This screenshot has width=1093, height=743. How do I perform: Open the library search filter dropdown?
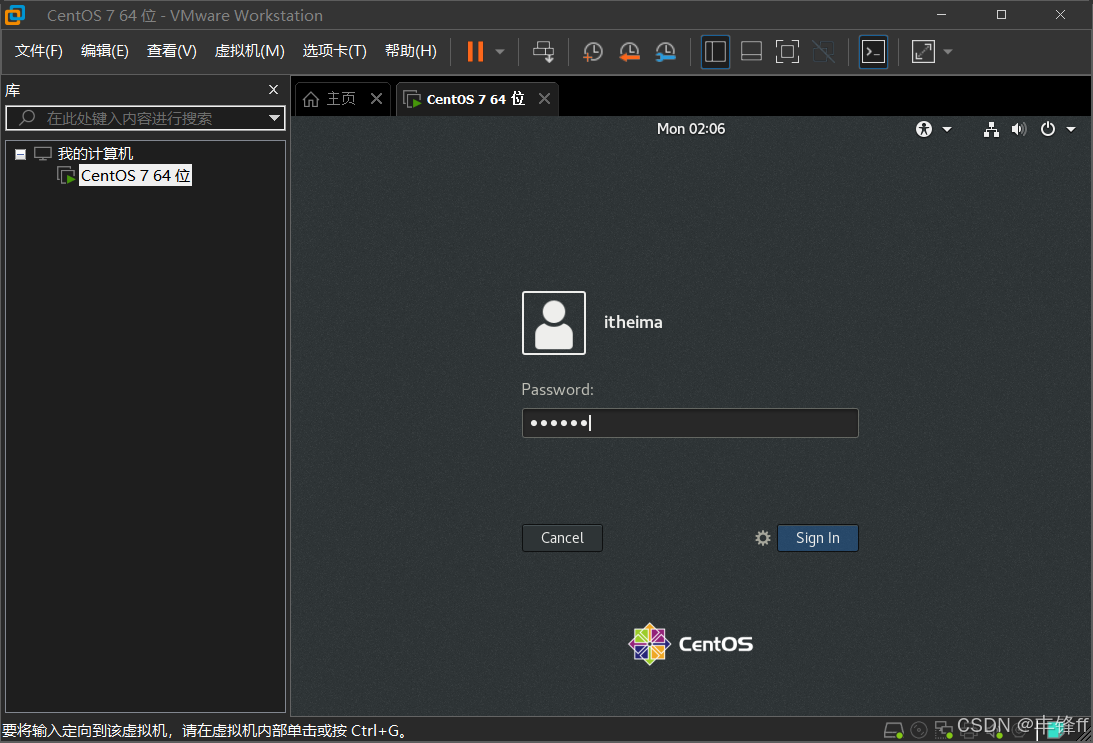coord(275,118)
